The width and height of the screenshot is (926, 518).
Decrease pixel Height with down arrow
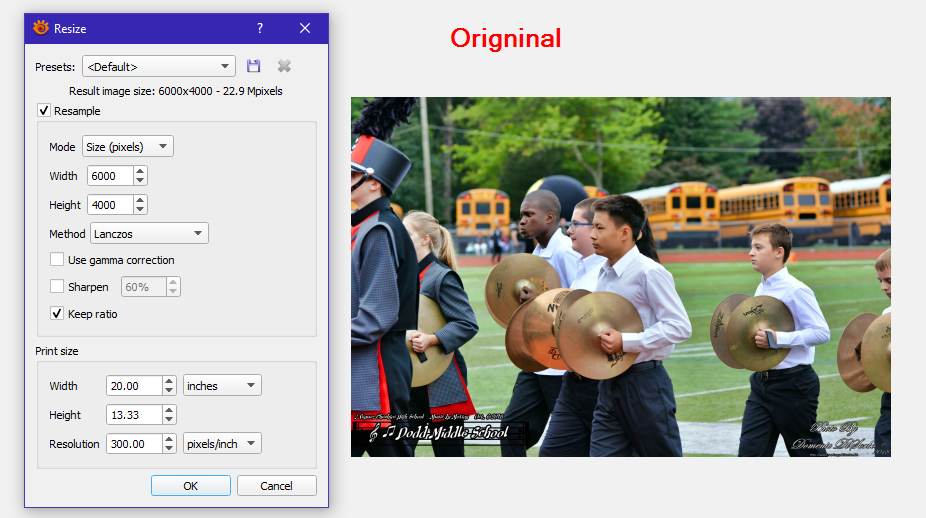point(140,209)
